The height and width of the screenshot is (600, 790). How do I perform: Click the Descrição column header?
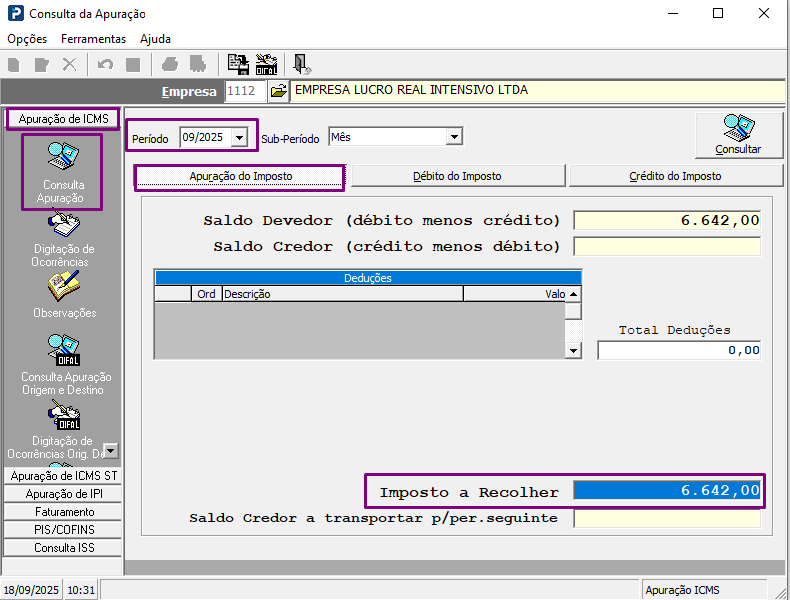pyautogui.click(x=343, y=294)
